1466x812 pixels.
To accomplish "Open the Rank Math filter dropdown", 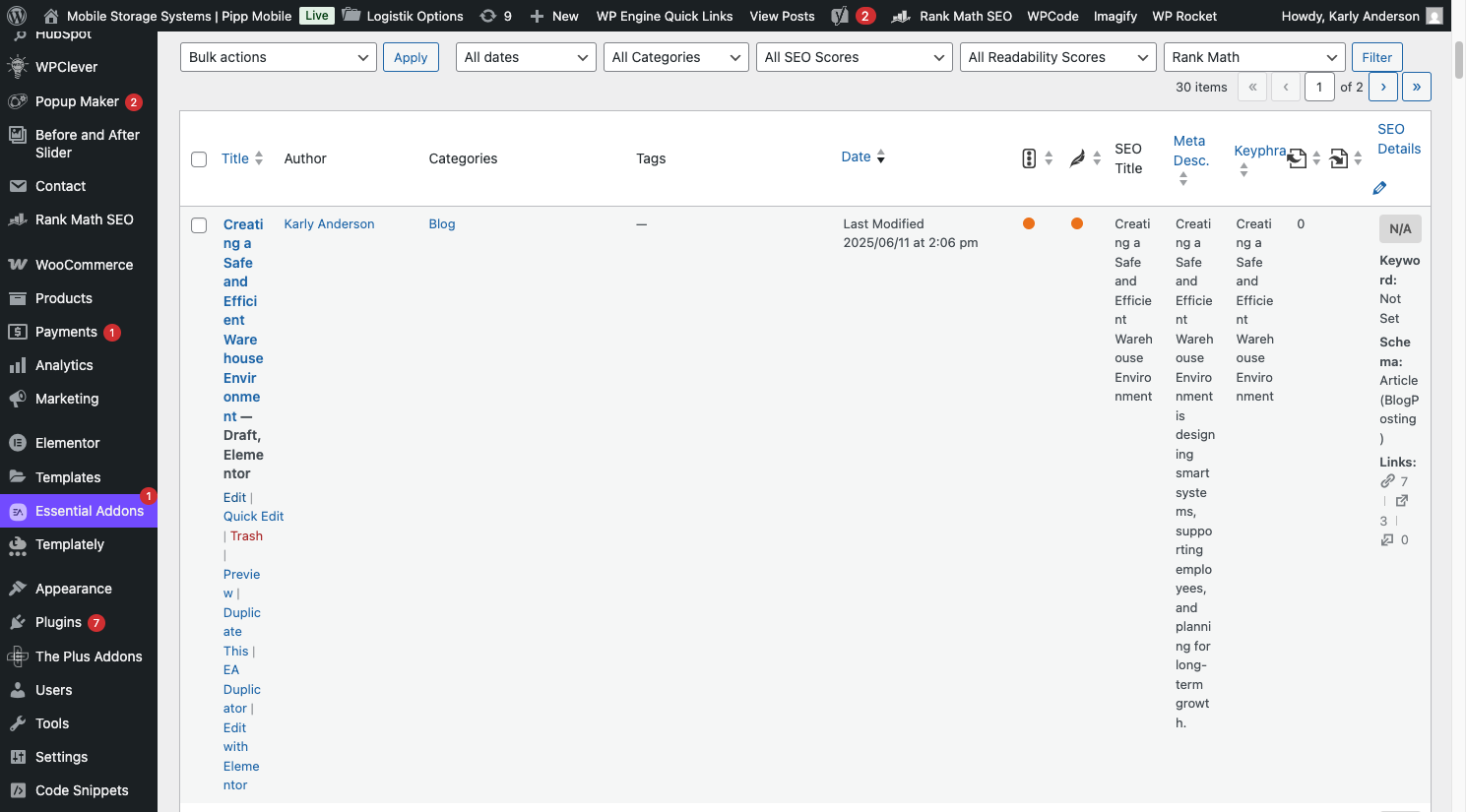I will coord(1254,57).
